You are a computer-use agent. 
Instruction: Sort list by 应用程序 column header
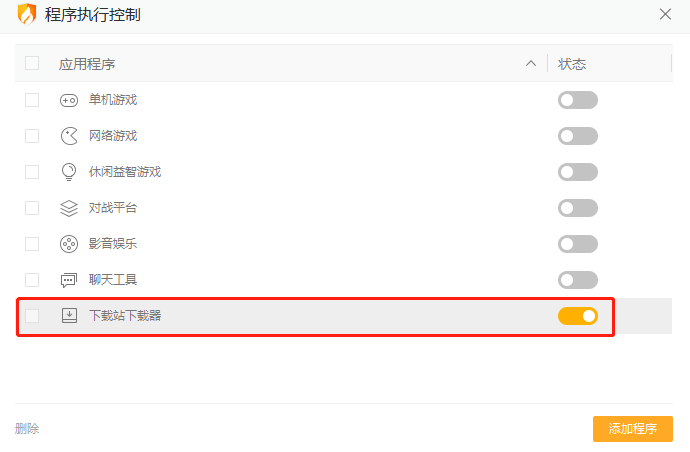tap(87, 64)
